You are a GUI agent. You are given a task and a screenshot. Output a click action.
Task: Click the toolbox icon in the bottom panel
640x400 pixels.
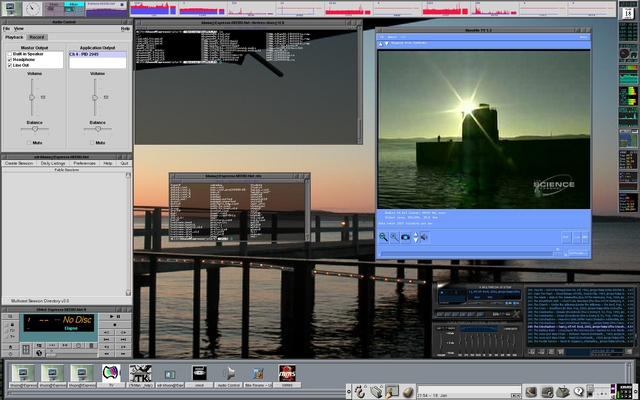click(x=563, y=392)
